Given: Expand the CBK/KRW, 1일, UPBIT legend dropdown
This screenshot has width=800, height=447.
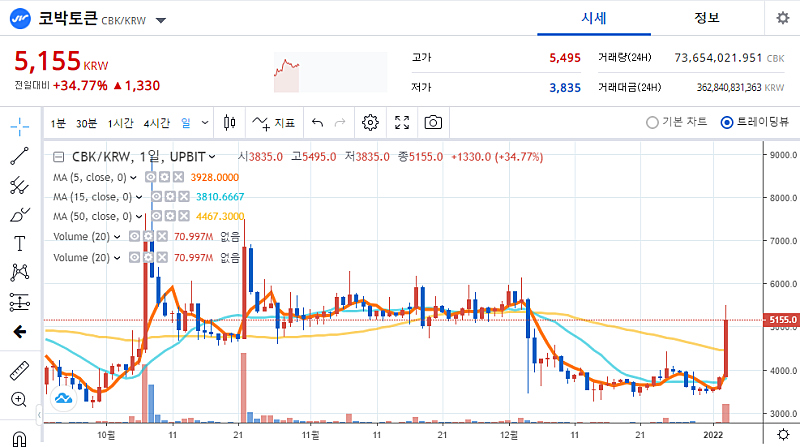Looking at the screenshot, I should (x=212, y=157).
